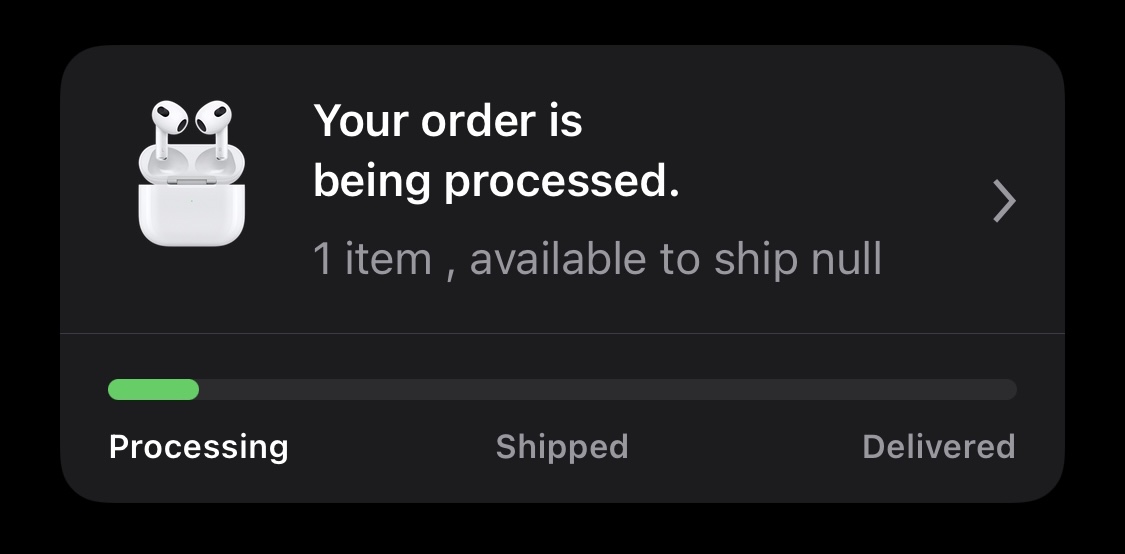Click the divider line above progress bar
This screenshot has height=554, width=1125.
tap(562, 333)
